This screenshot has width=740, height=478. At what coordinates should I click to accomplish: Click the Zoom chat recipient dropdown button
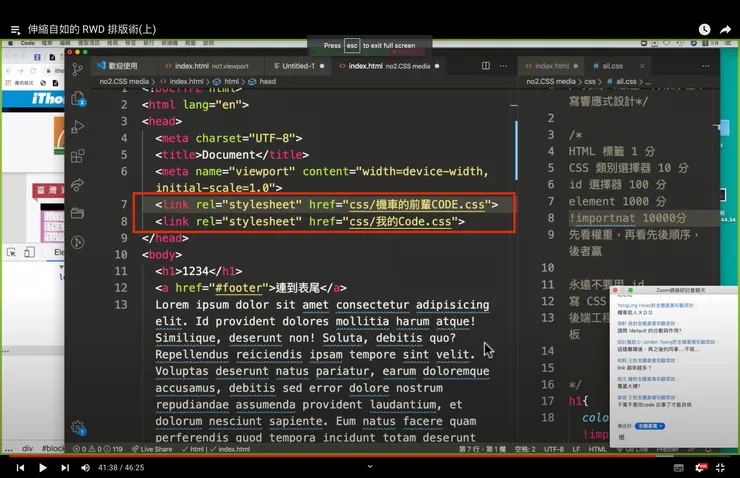coord(649,426)
